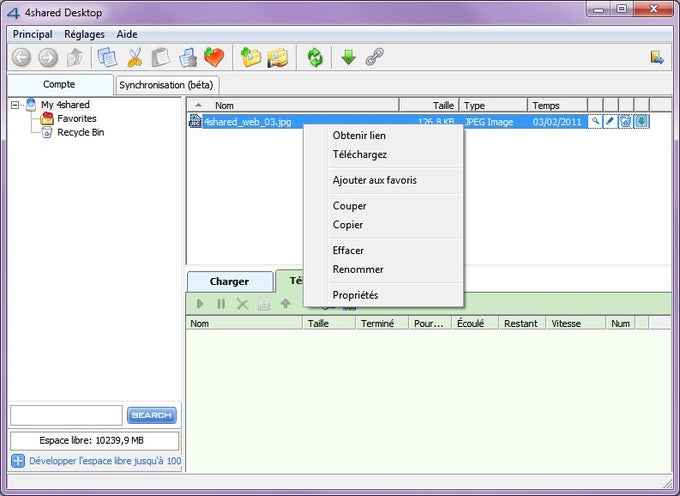This screenshot has height=496, width=680.
Task: Sort files by Taille column header
Action: coord(429,105)
